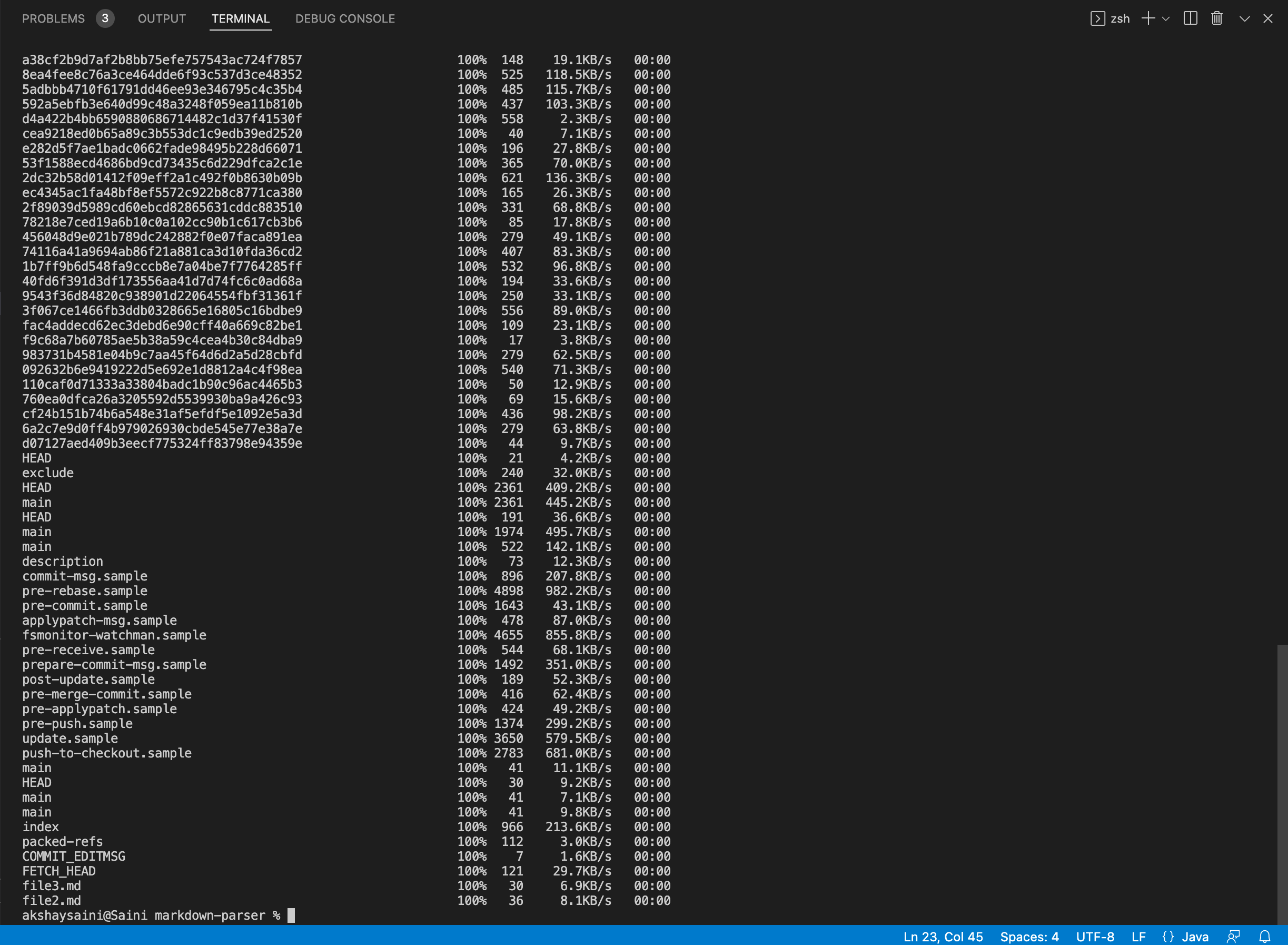Click the UTF-8 encoding indicator
The width and height of the screenshot is (1288, 945).
pos(1096,937)
